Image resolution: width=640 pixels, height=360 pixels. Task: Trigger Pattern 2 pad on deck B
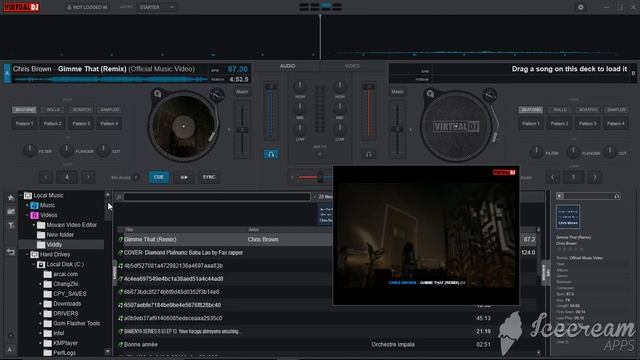pyautogui.click(x=559, y=123)
